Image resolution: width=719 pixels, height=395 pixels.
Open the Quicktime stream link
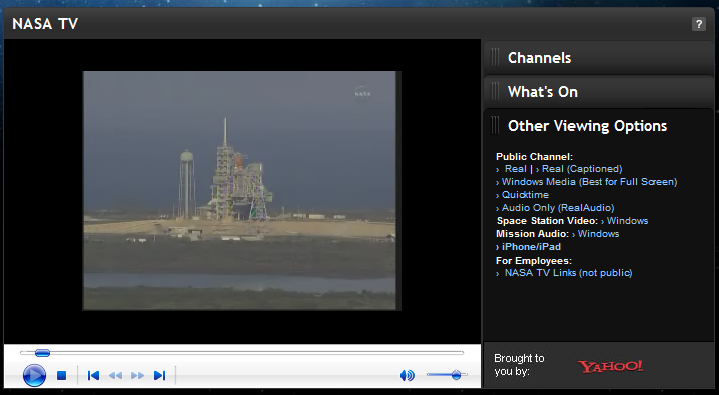coord(525,195)
